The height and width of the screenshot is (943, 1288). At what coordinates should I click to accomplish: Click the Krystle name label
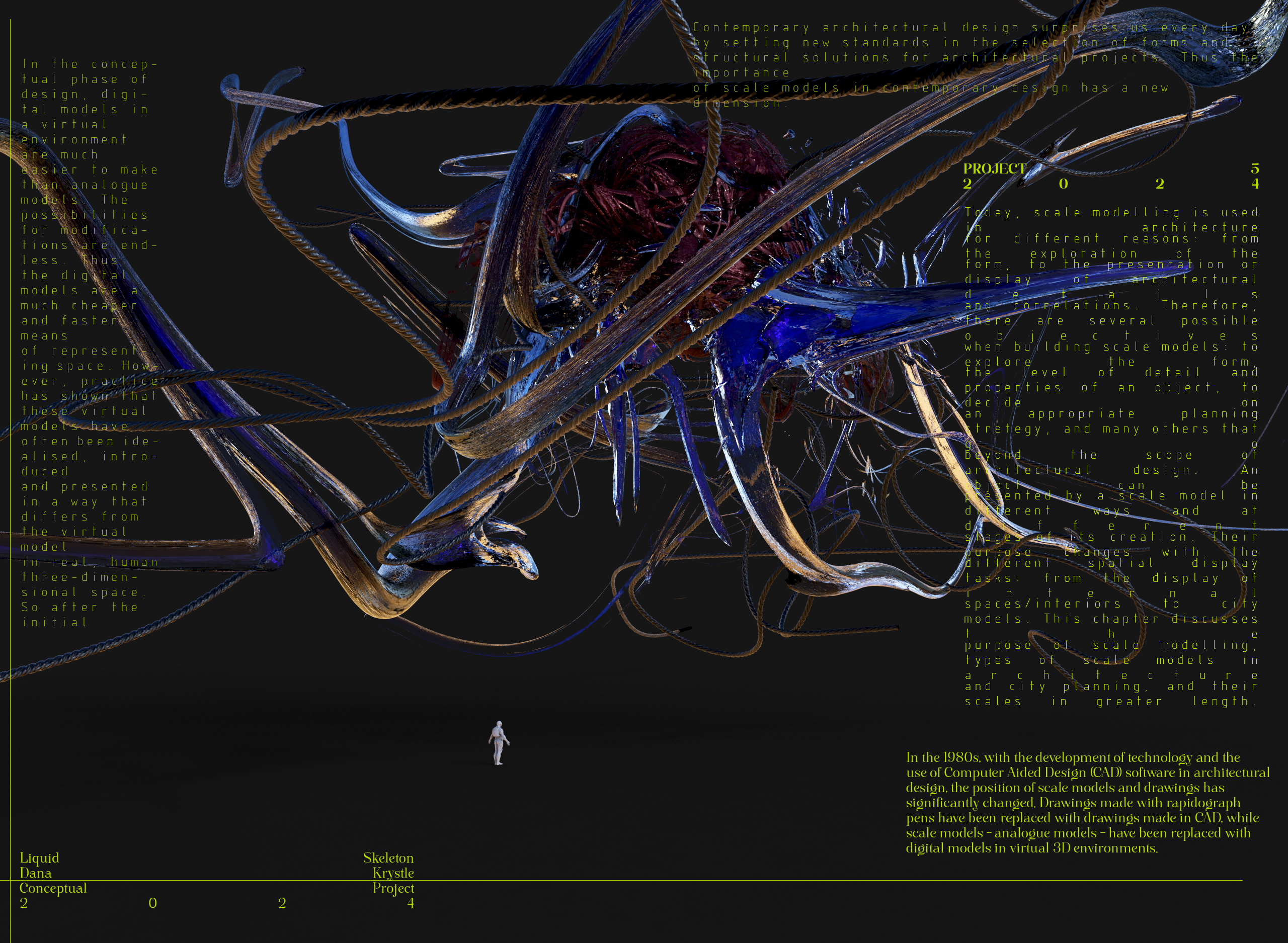(393, 873)
